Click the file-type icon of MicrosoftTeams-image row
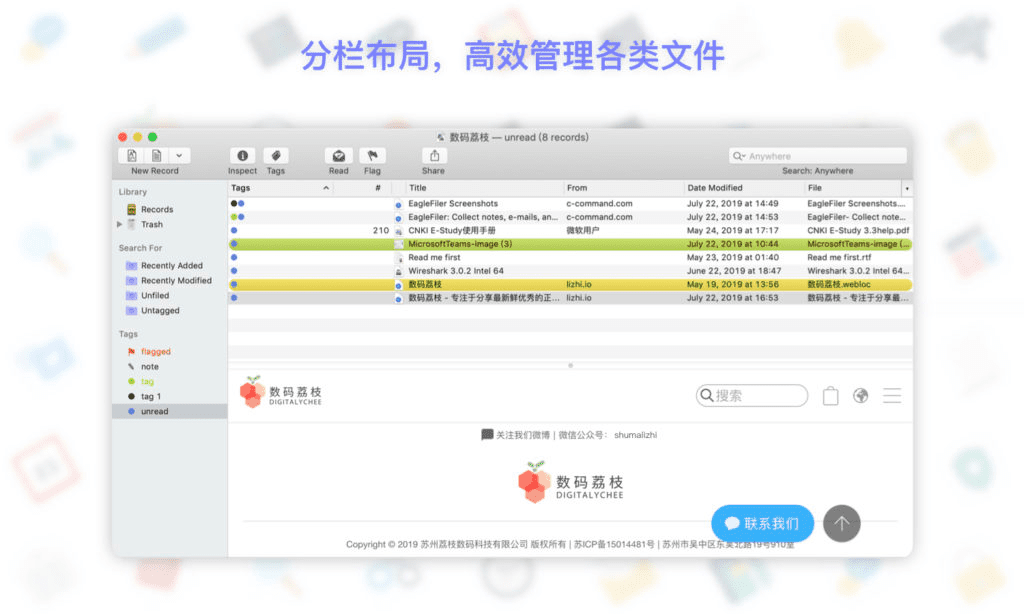The width and height of the screenshot is (1024, 614). pyautogui.click(x=398, y=244)
